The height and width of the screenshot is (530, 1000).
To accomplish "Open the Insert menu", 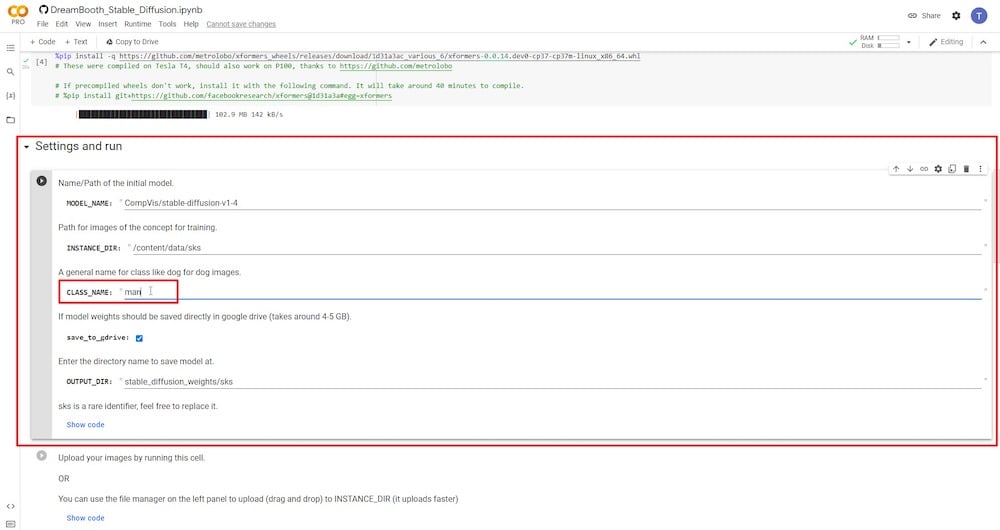I will tap(107, 24).
